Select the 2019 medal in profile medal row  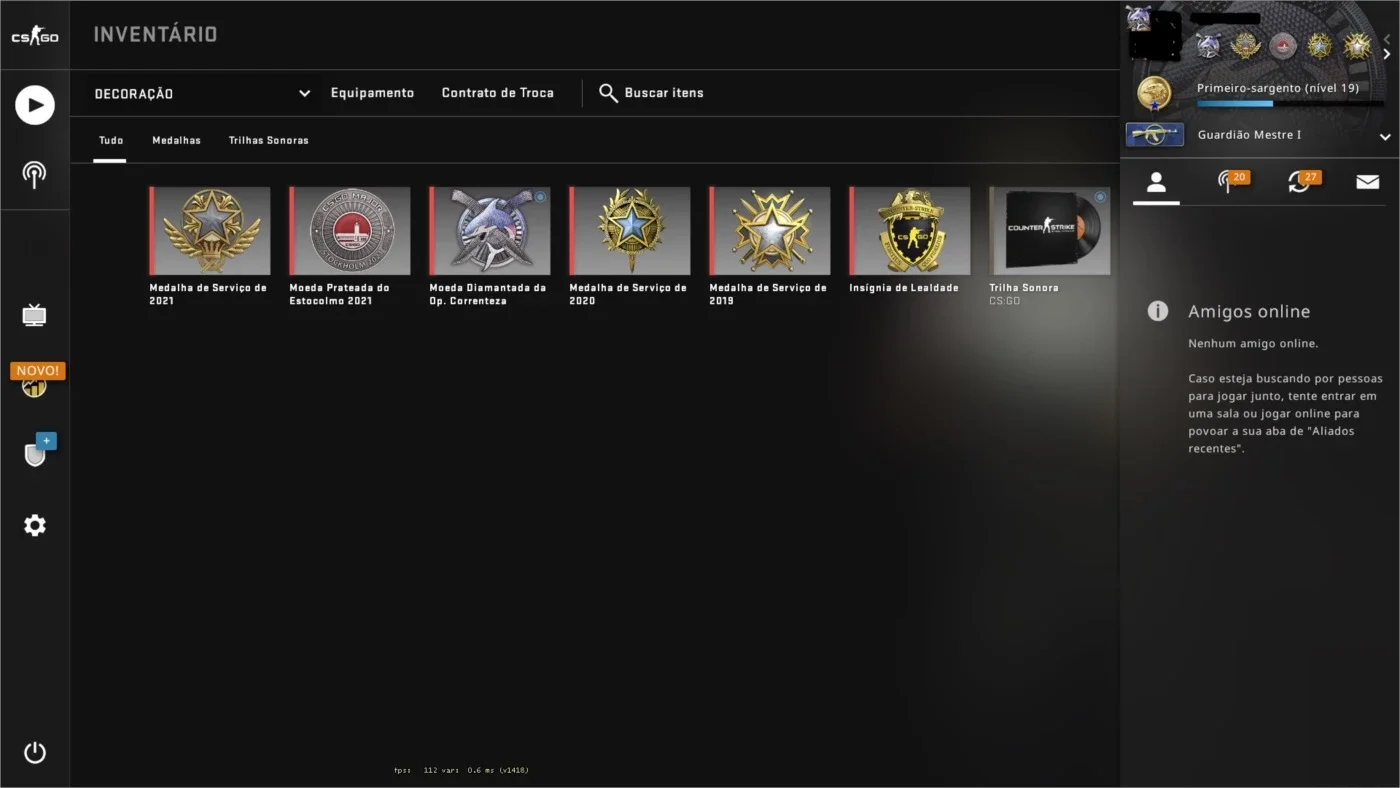point(1356,46)
